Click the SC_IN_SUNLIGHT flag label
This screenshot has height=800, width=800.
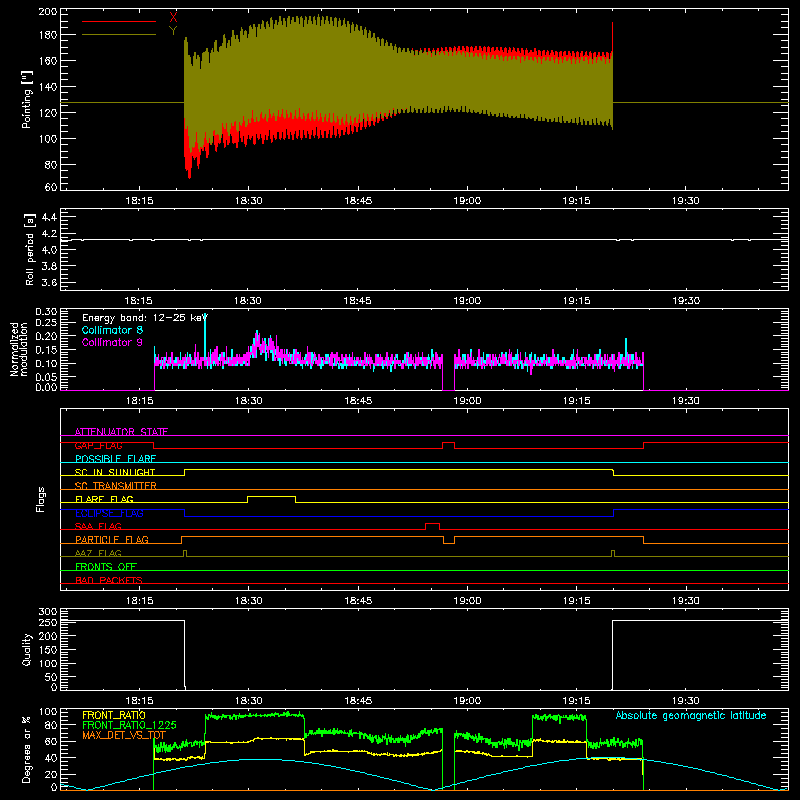pyautogui.click(x=115, y=472)
